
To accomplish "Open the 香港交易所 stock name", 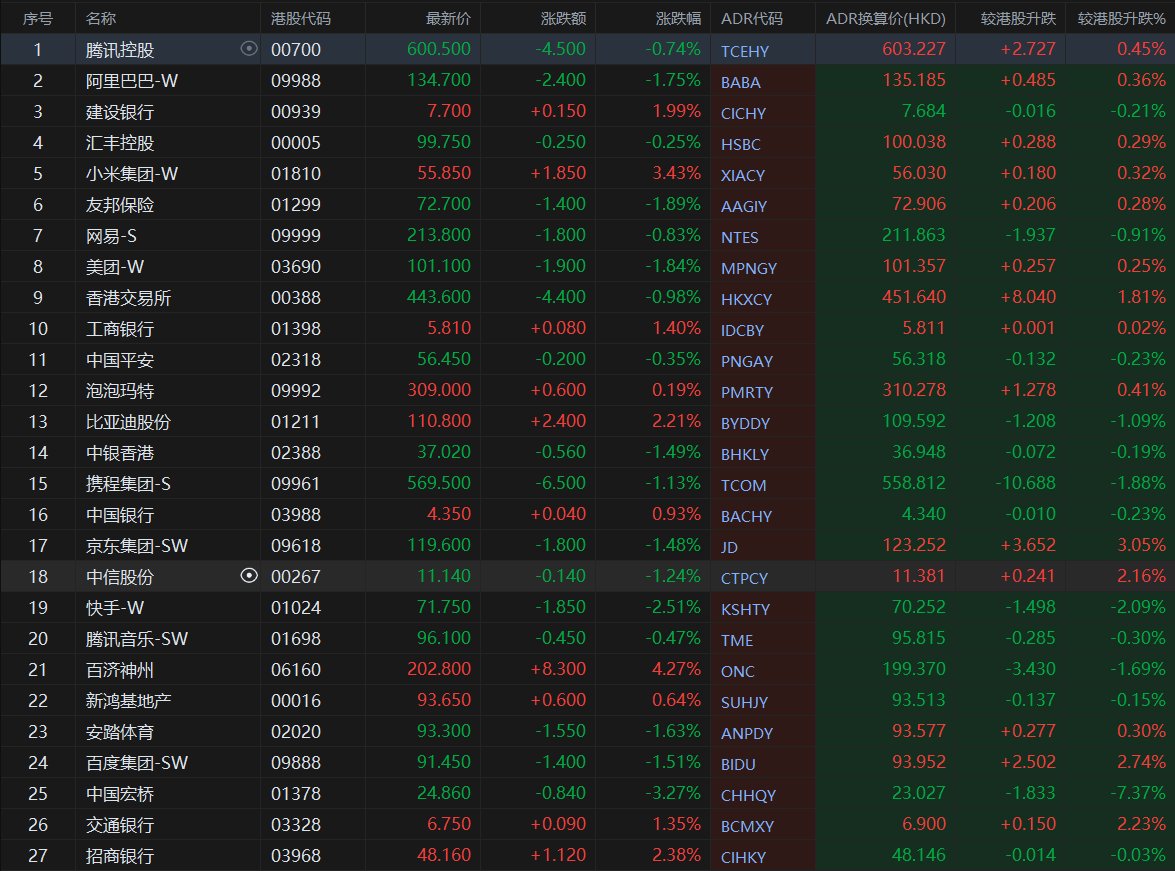I will point(128,298).
